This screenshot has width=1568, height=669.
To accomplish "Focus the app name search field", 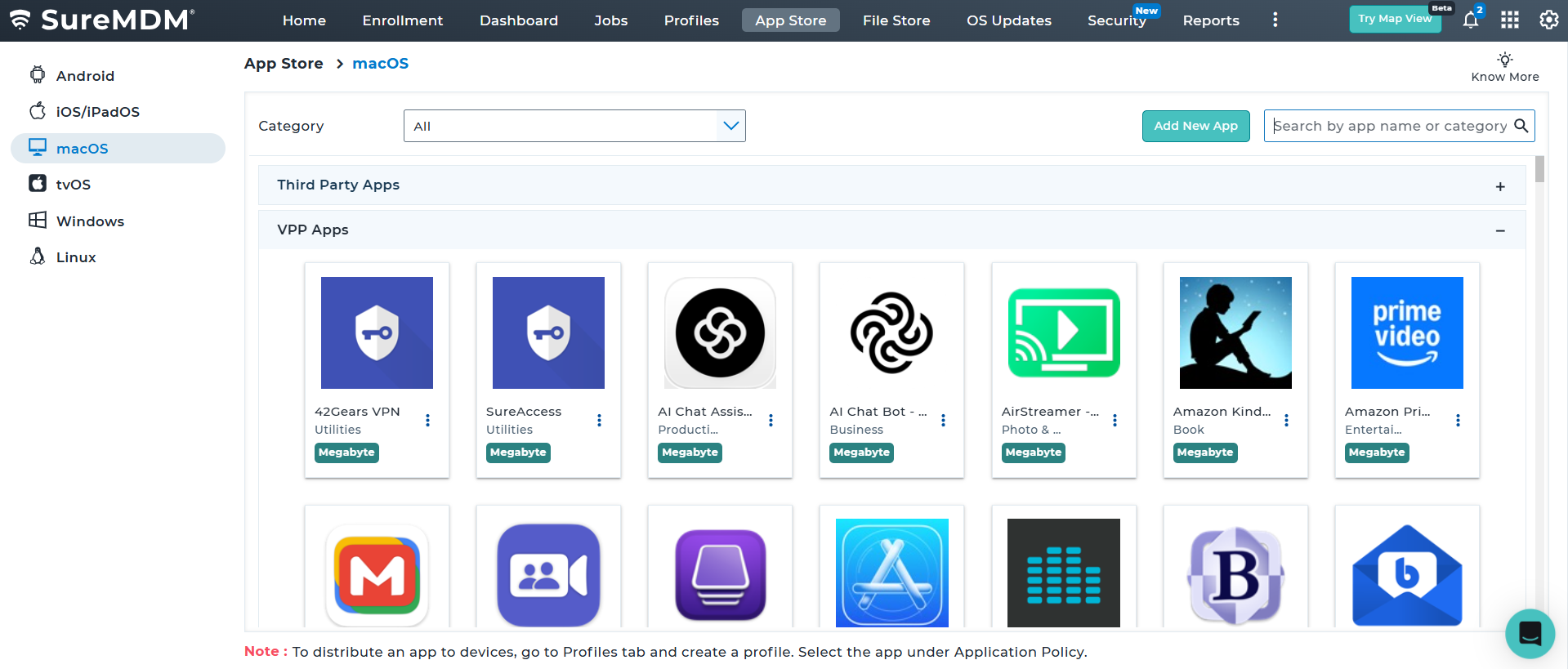I will (1389, 126).
